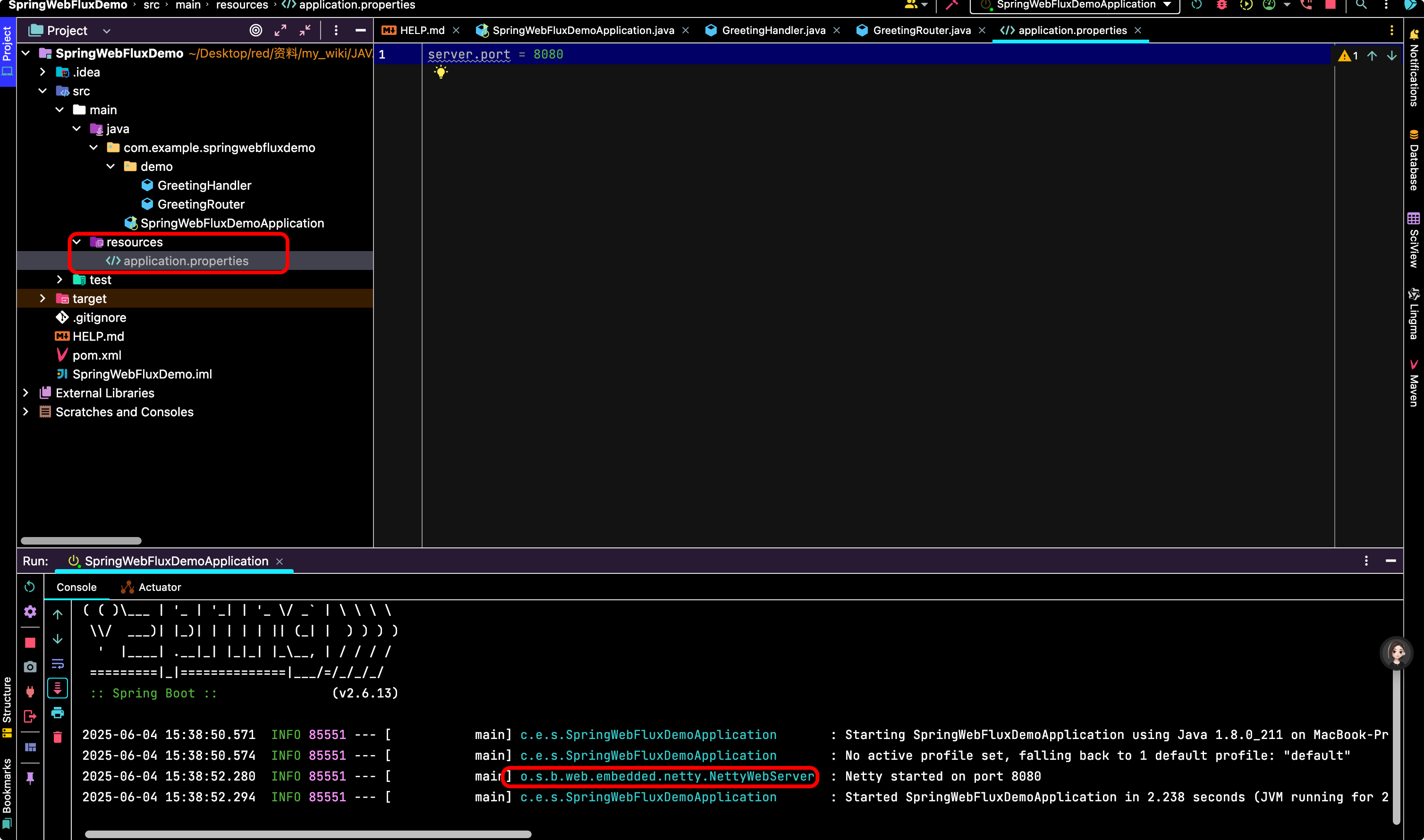
Task: Open the Maven tool window
Action: pyautogui.click(x=1414, y=382)
